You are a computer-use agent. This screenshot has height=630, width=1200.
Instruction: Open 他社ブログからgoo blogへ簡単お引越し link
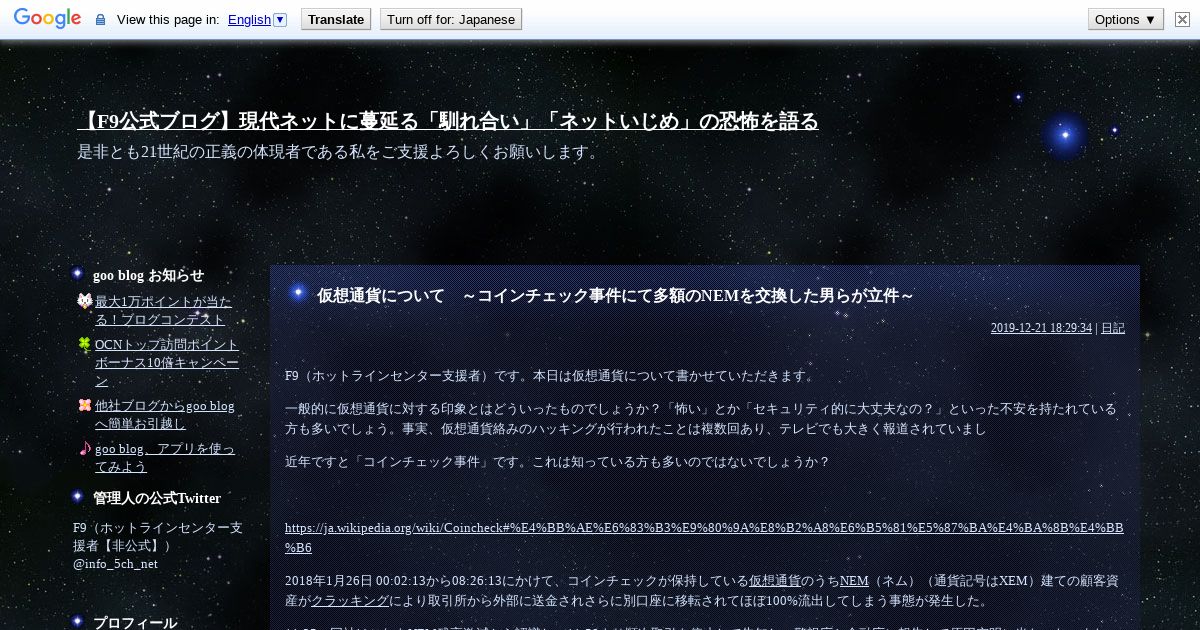[x=165, y=415]
